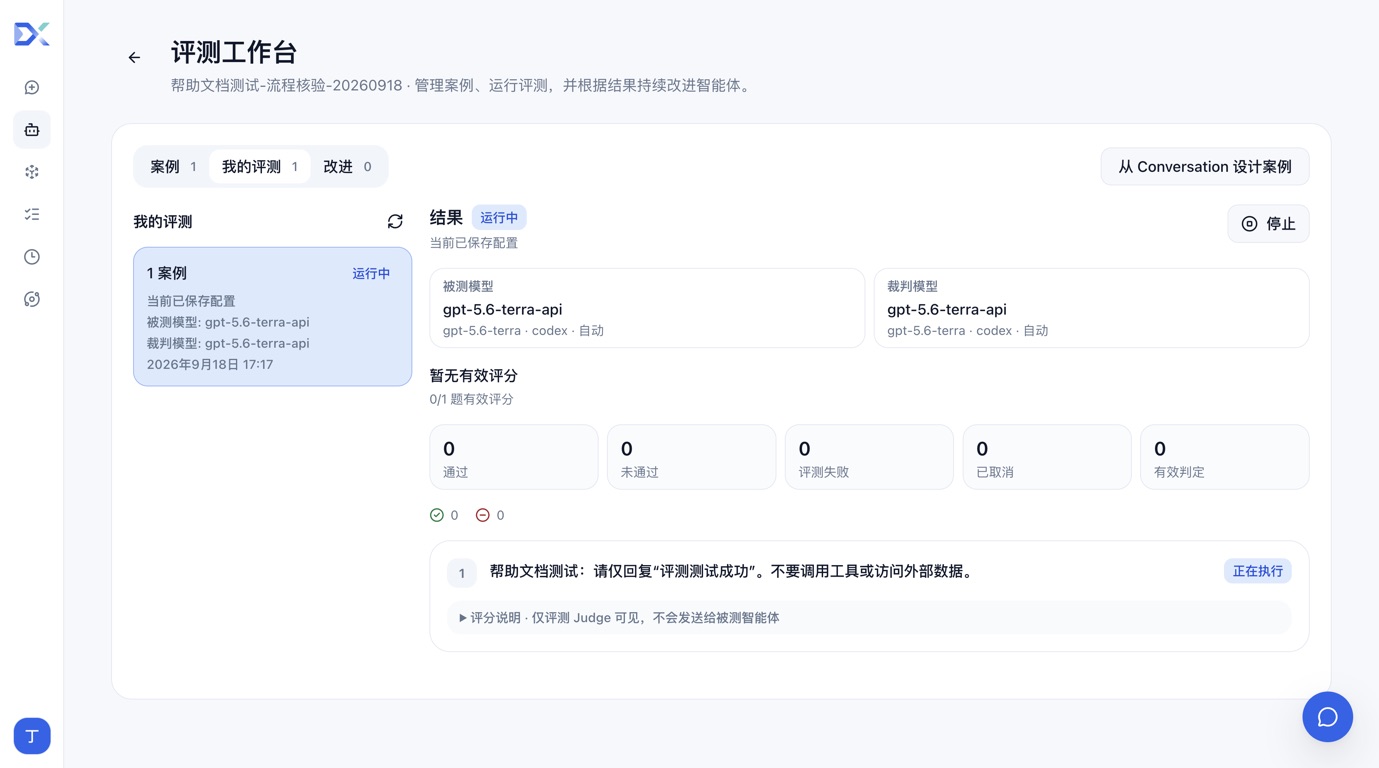Image resolution: width=1379 pixels, height=768 pixels.
Task: Click the circular target icon in sidebar
Action: pos(32,299)
